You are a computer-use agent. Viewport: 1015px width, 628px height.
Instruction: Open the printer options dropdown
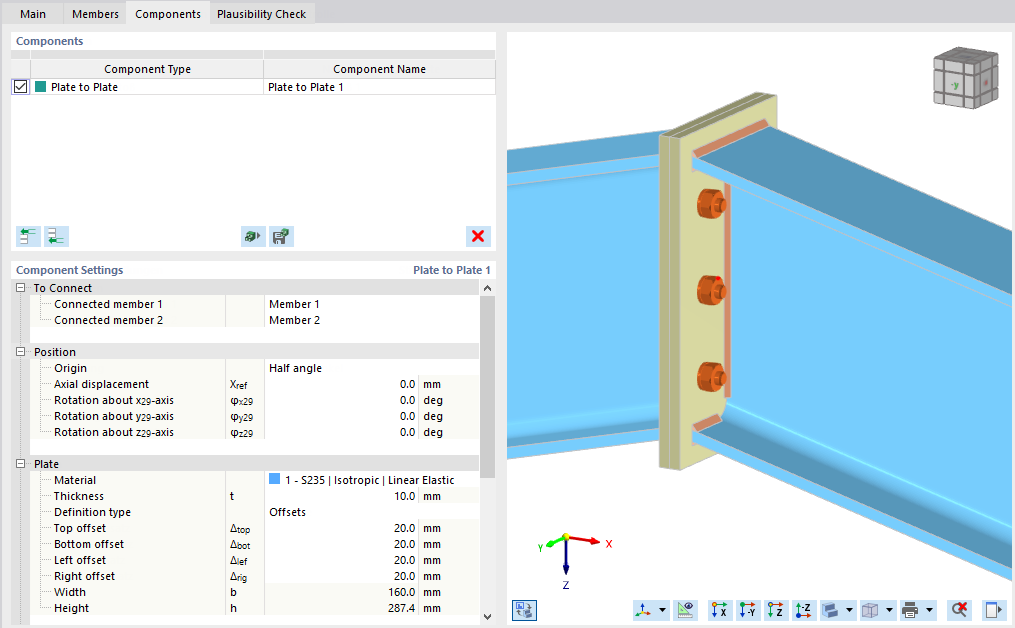click(x=929, y=609)
